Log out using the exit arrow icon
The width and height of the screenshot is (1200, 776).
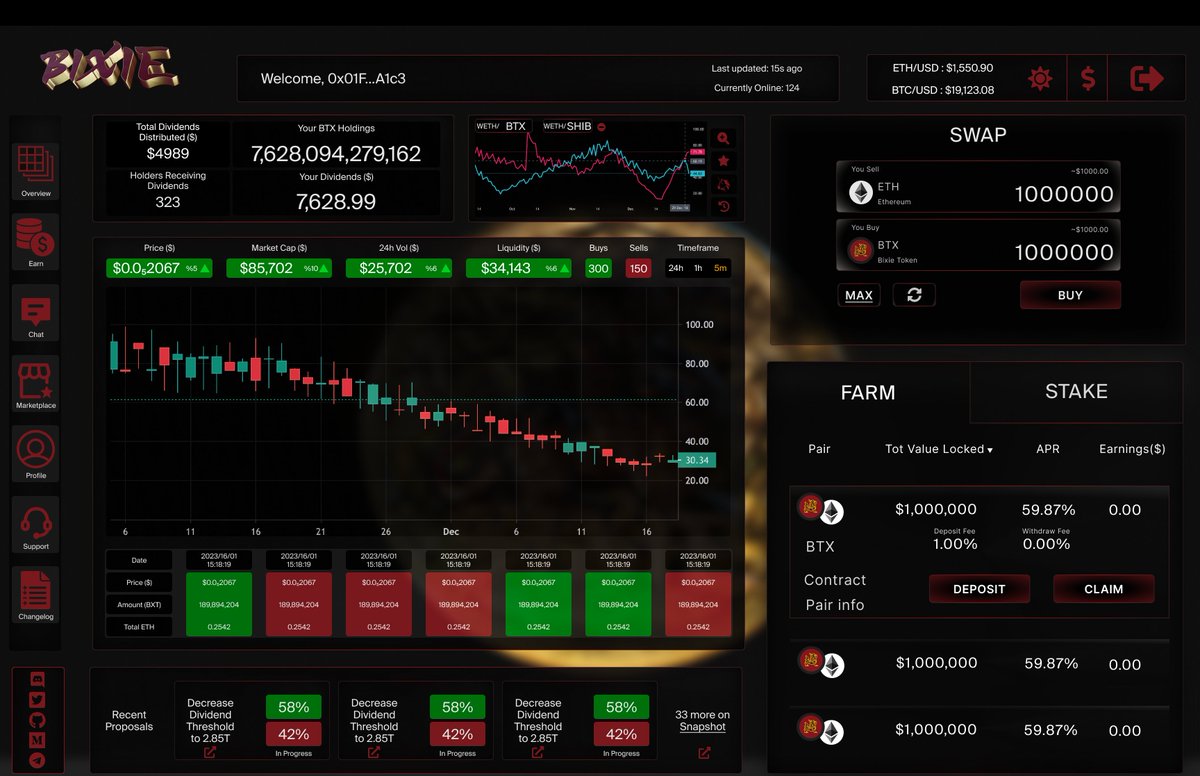[x=1147, y=78]
